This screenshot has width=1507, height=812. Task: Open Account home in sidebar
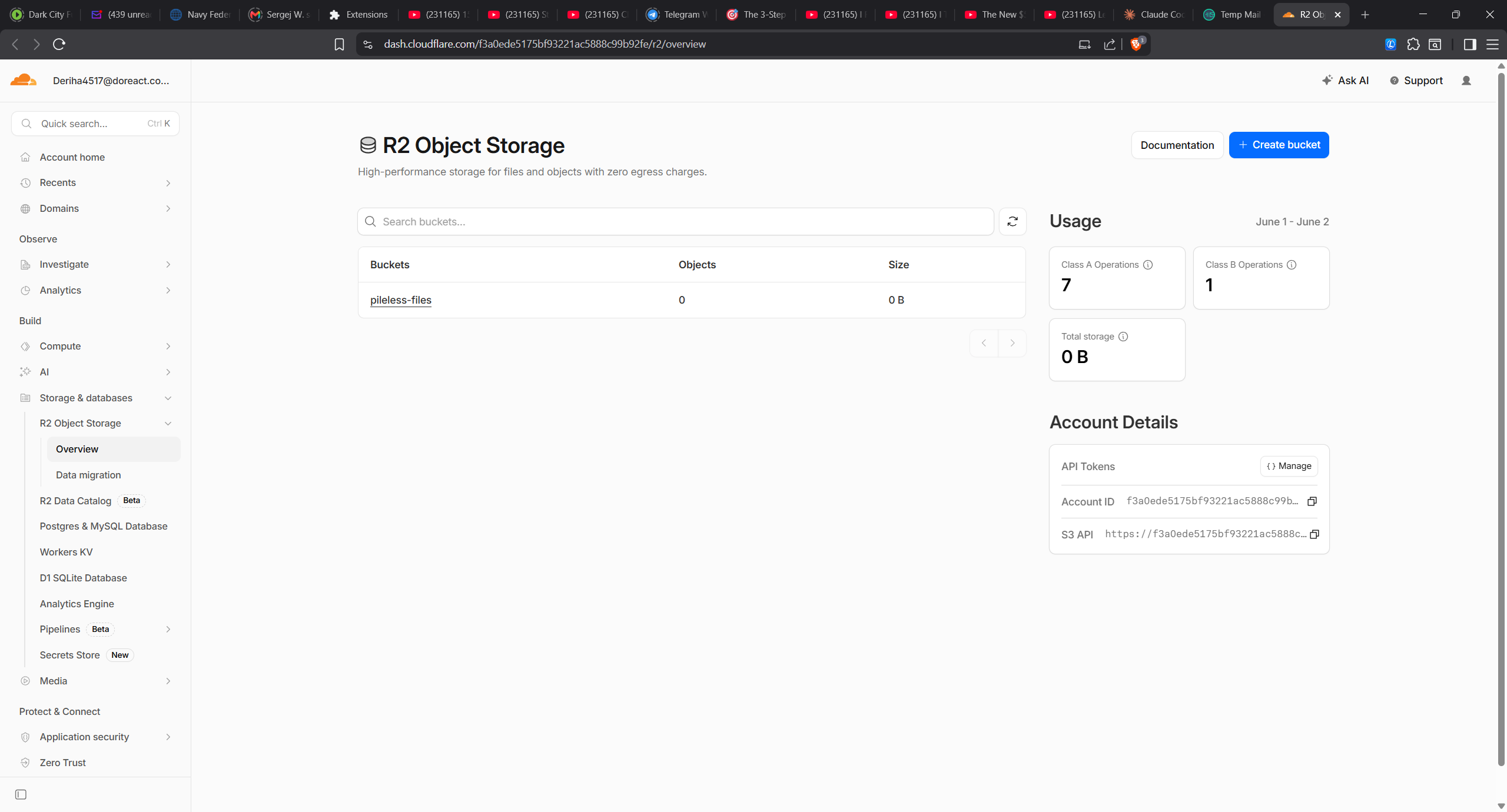[95, 157]
